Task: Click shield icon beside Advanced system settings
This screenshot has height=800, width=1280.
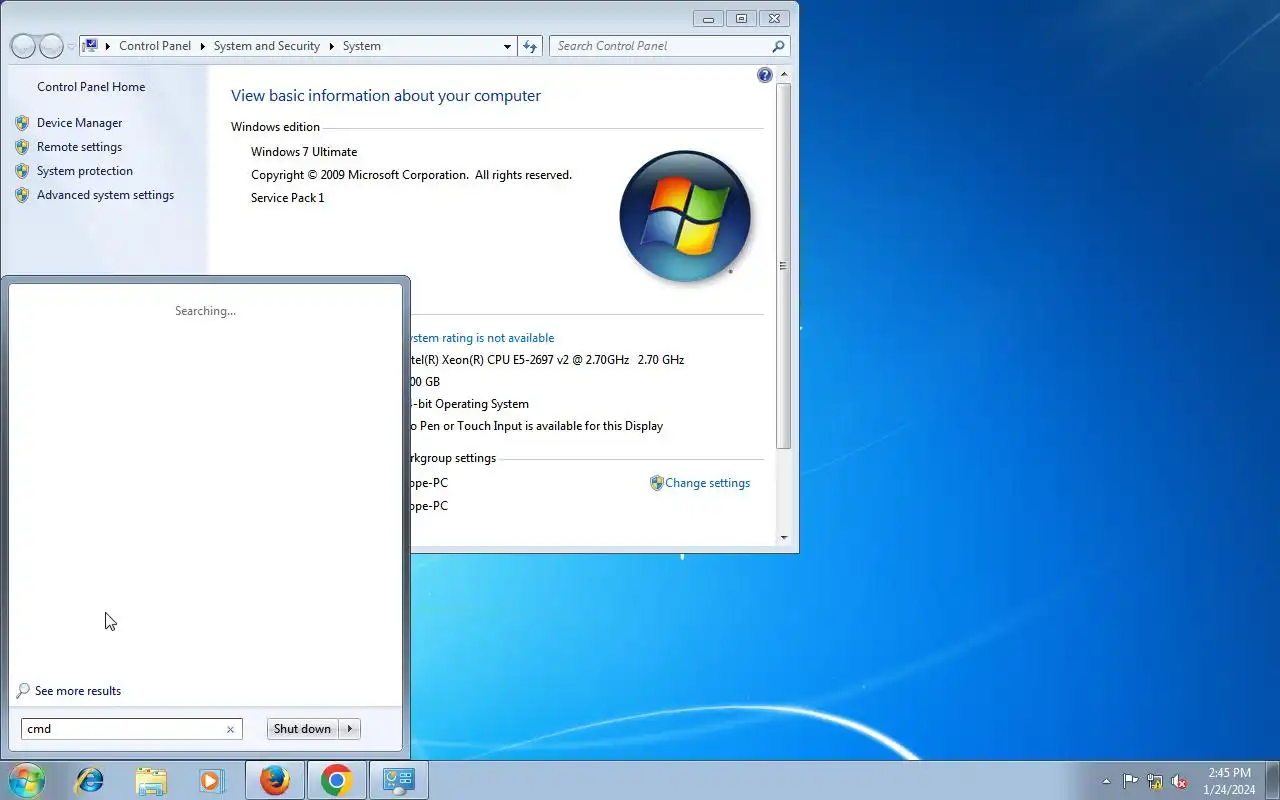Action: pyautogui.click(x=22, y=195)
